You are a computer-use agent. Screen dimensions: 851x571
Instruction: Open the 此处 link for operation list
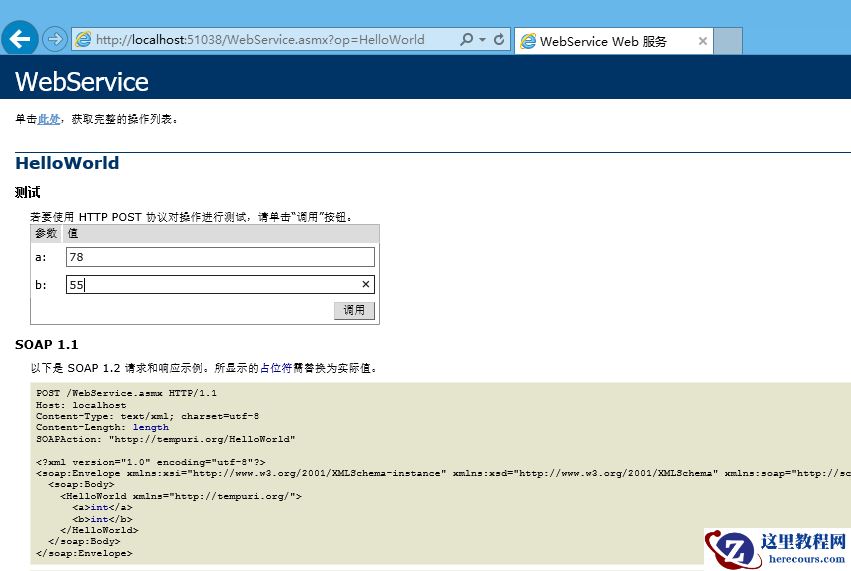click(49, 119)
